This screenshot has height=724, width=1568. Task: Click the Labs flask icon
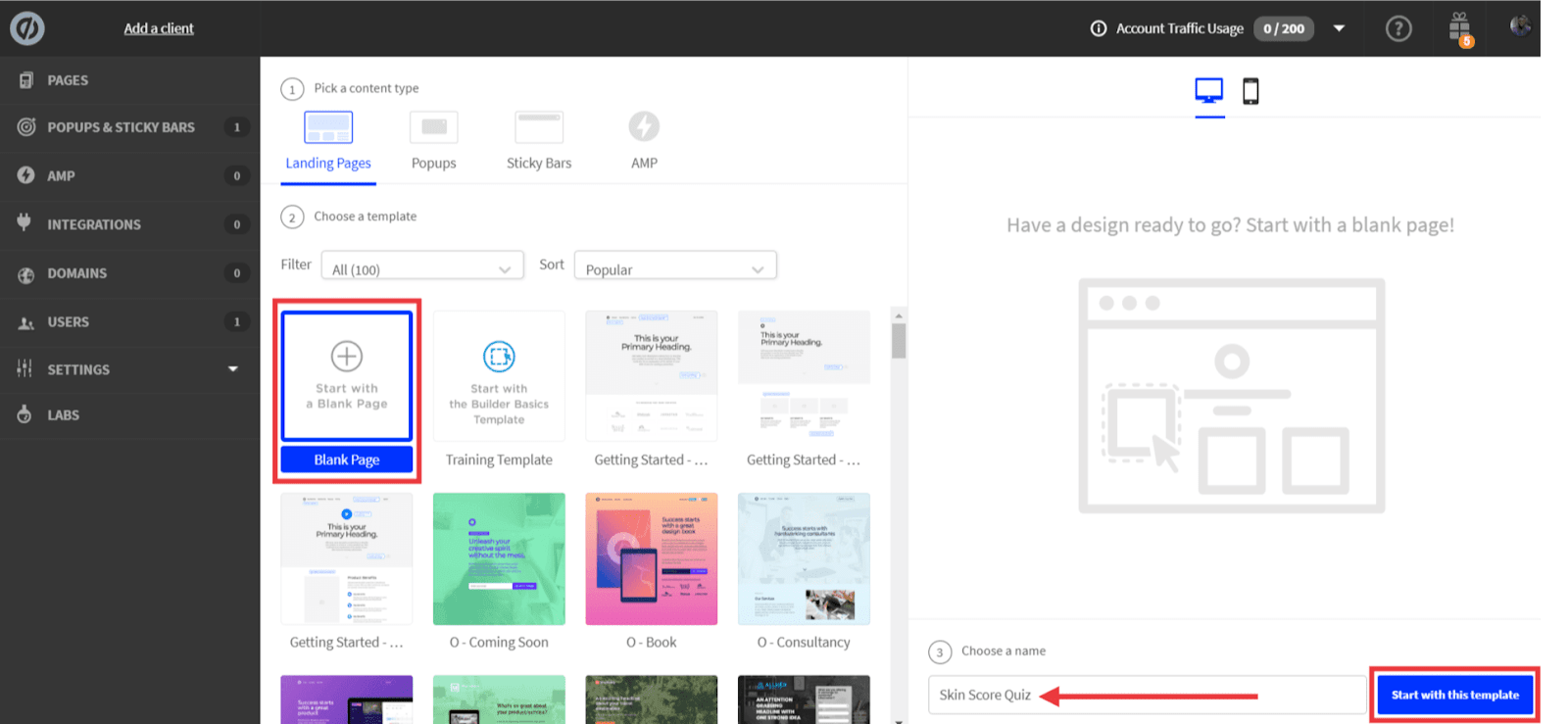tap(24, 414)
